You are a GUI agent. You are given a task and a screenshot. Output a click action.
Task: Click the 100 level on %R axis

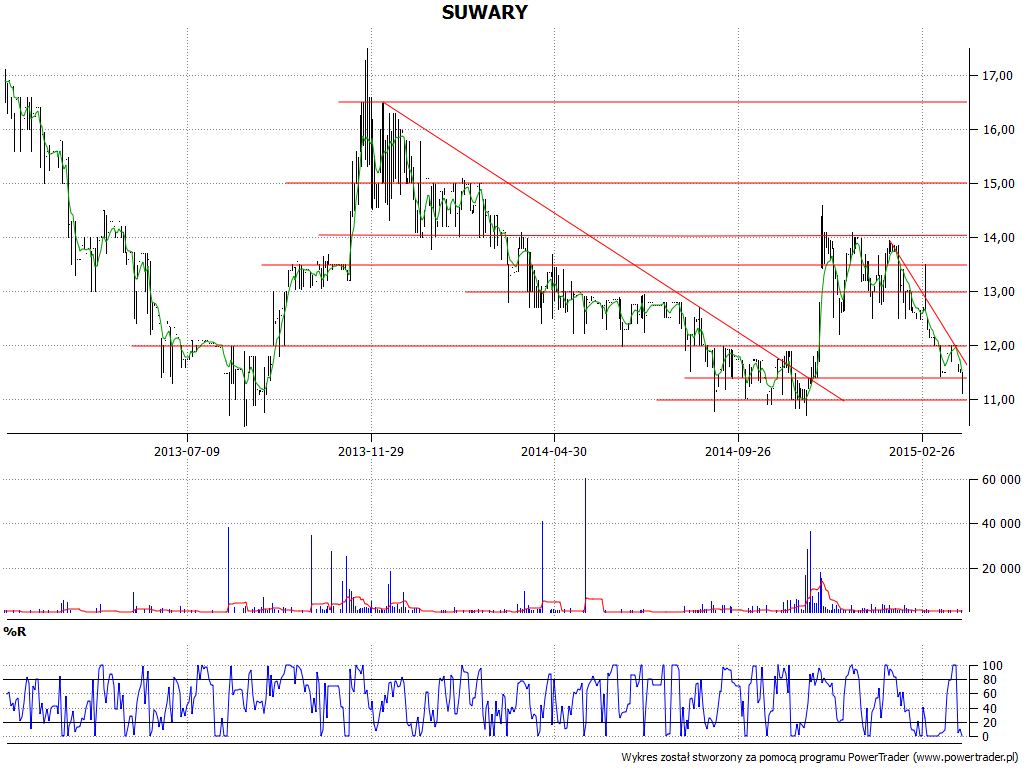point(993,665)
